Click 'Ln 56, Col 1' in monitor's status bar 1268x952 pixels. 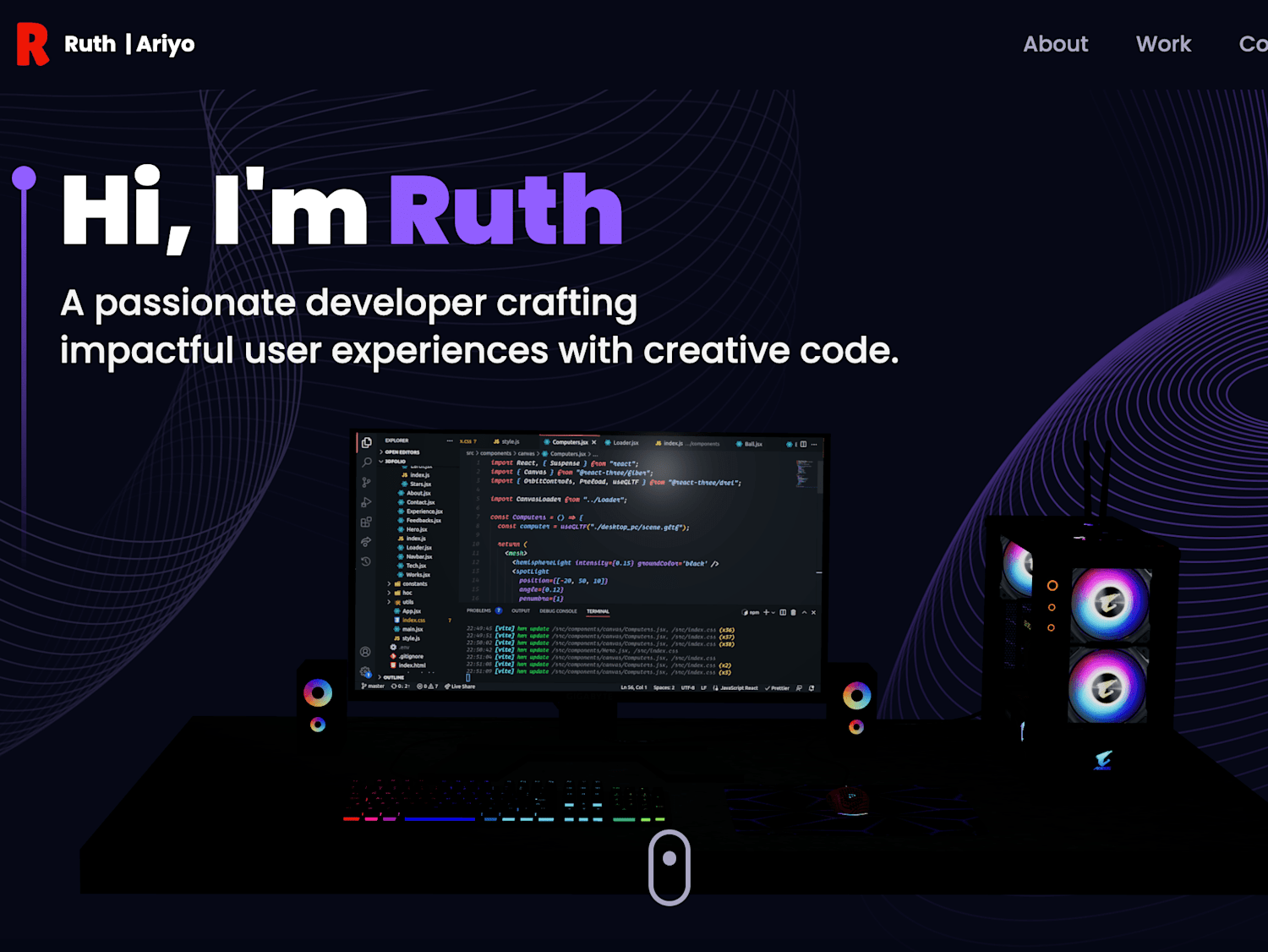point(634,687)
